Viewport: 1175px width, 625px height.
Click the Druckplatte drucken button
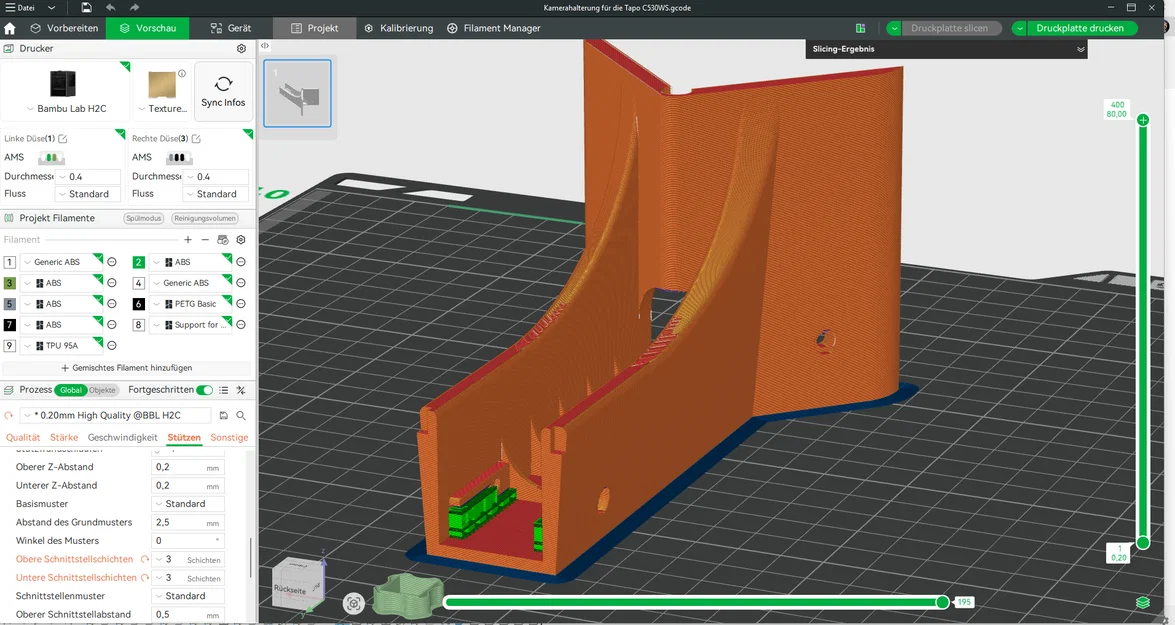point(1080,28)
